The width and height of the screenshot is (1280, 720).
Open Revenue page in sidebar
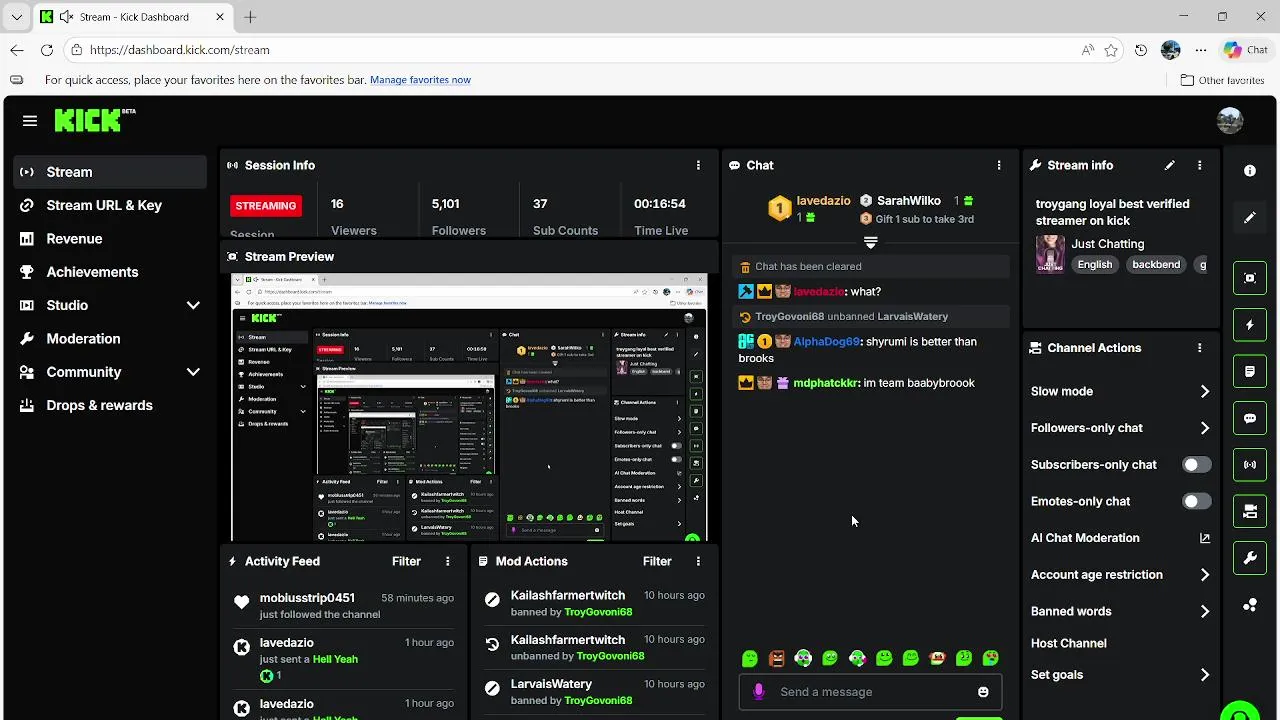coord(110,239)
